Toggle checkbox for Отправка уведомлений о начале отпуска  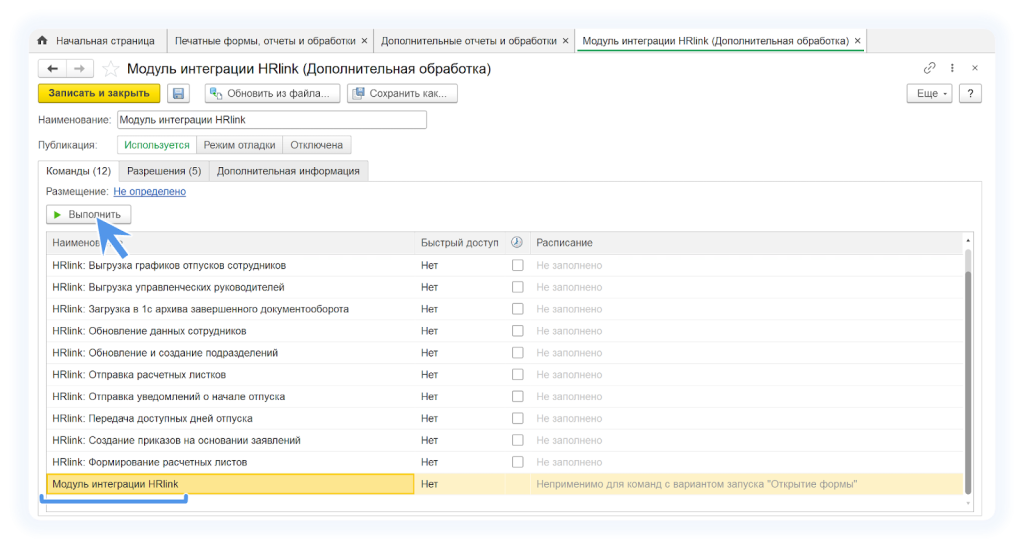(x=517, y=396)
